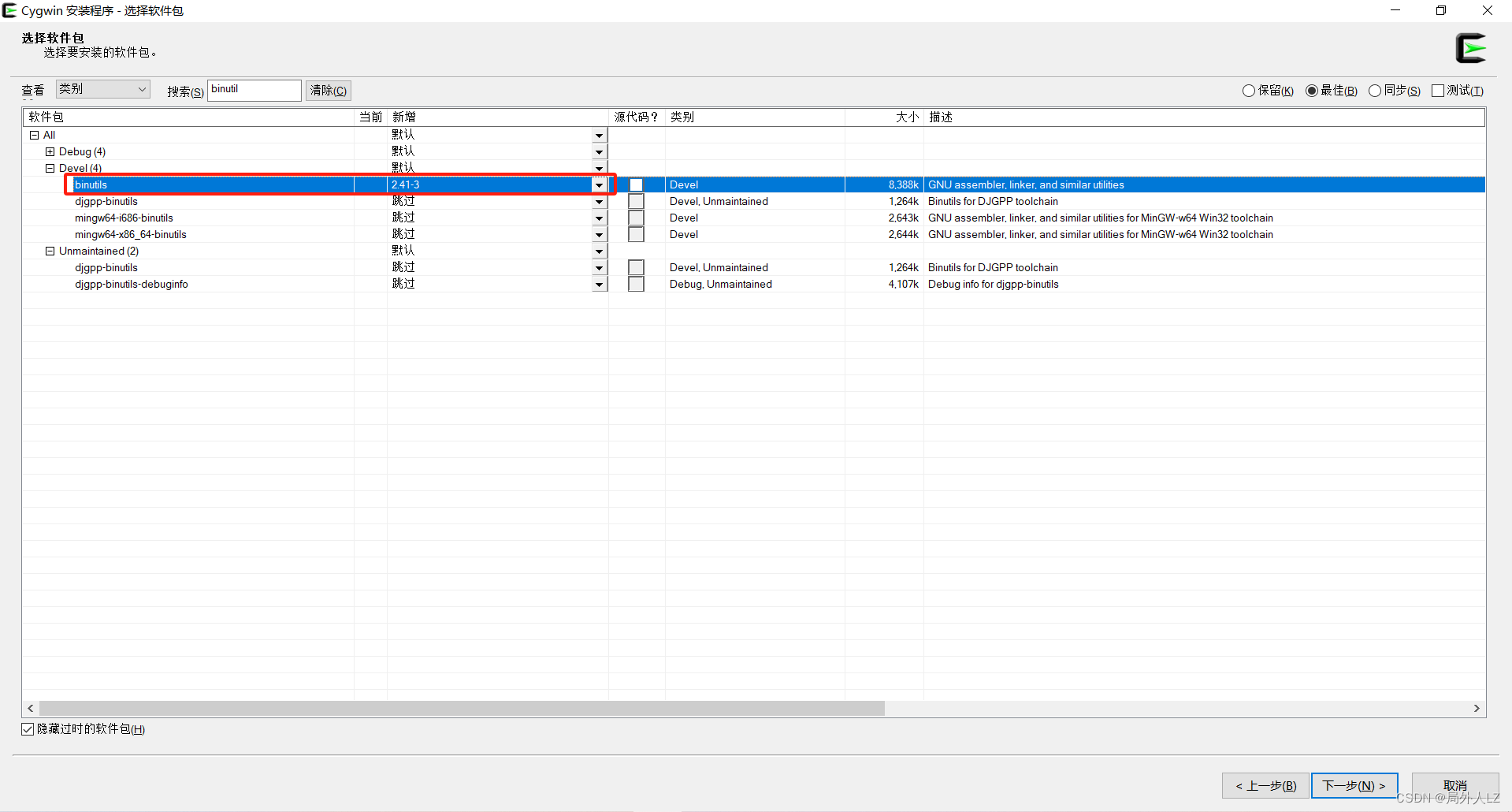The width and height of the screenshot is (1512, 812).
Task: Click the 描述 column header
Action: (1204, 117)
